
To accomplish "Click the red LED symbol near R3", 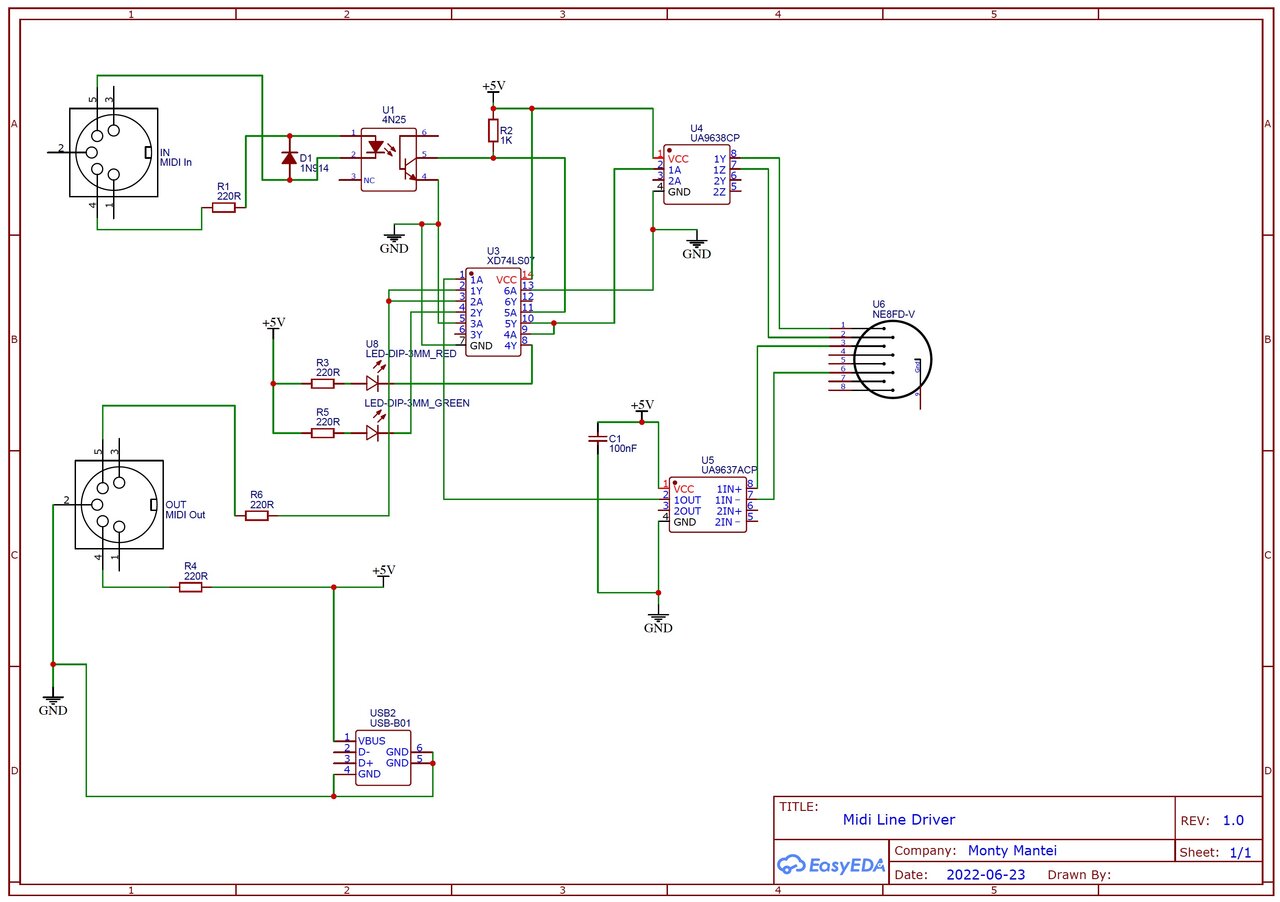I will [x=373, y=382].
